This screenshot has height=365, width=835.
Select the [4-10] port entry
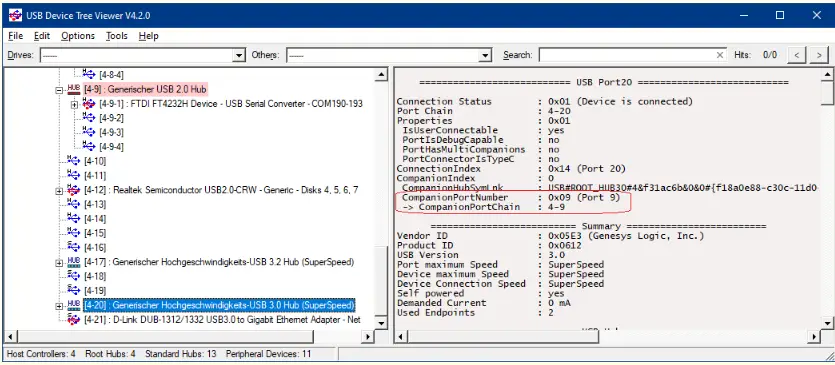(x=95, y=161)
